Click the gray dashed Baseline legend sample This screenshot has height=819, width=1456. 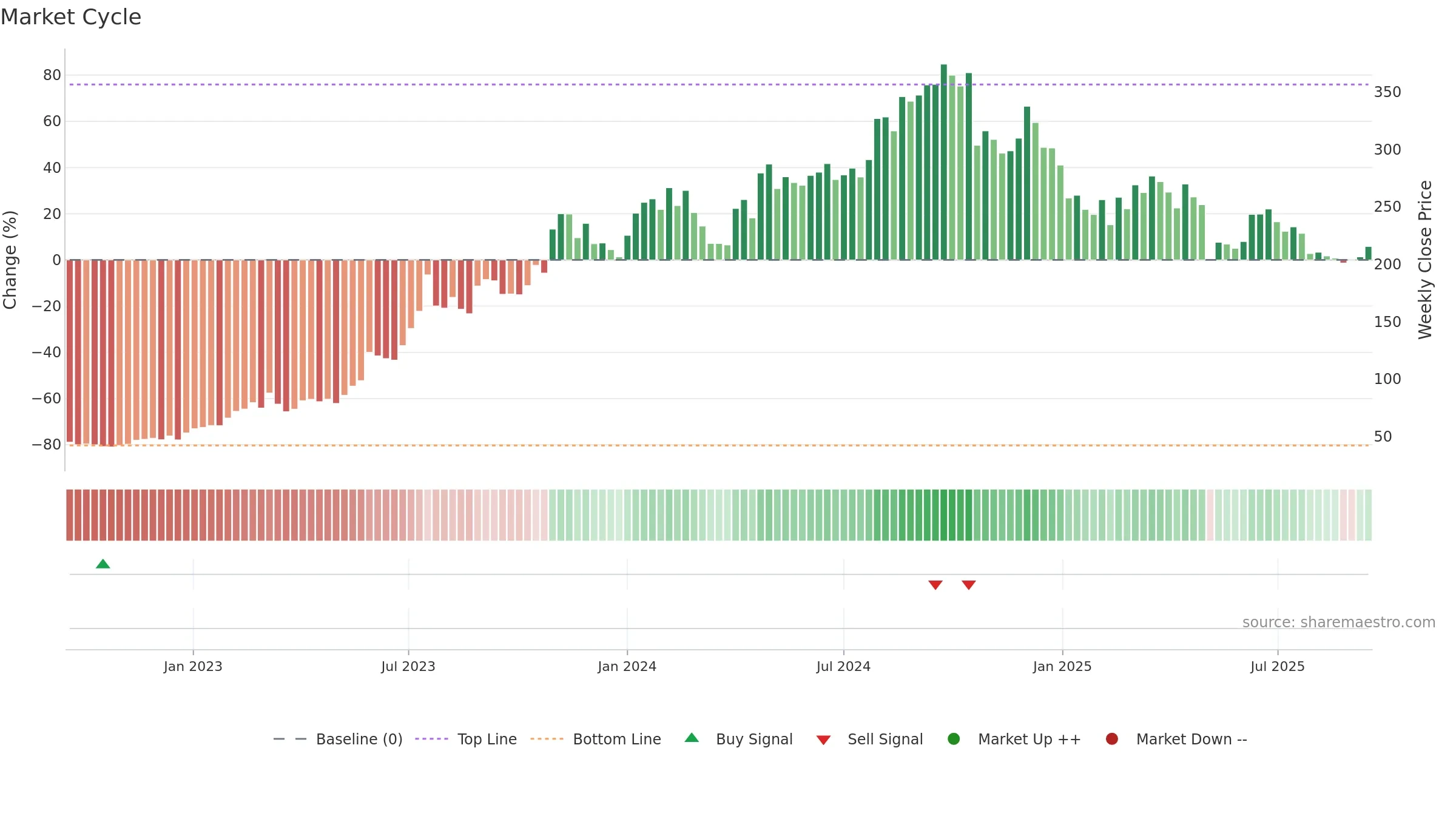pyautogui.click(x=289, y=739)
